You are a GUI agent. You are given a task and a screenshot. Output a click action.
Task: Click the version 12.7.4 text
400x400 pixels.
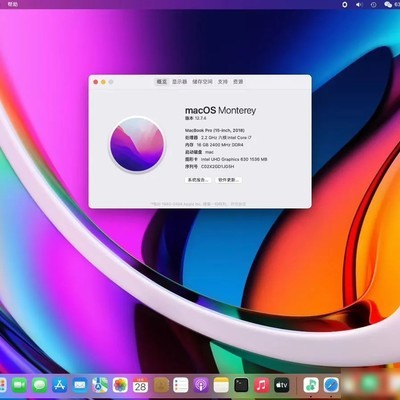tap(196, 118)
